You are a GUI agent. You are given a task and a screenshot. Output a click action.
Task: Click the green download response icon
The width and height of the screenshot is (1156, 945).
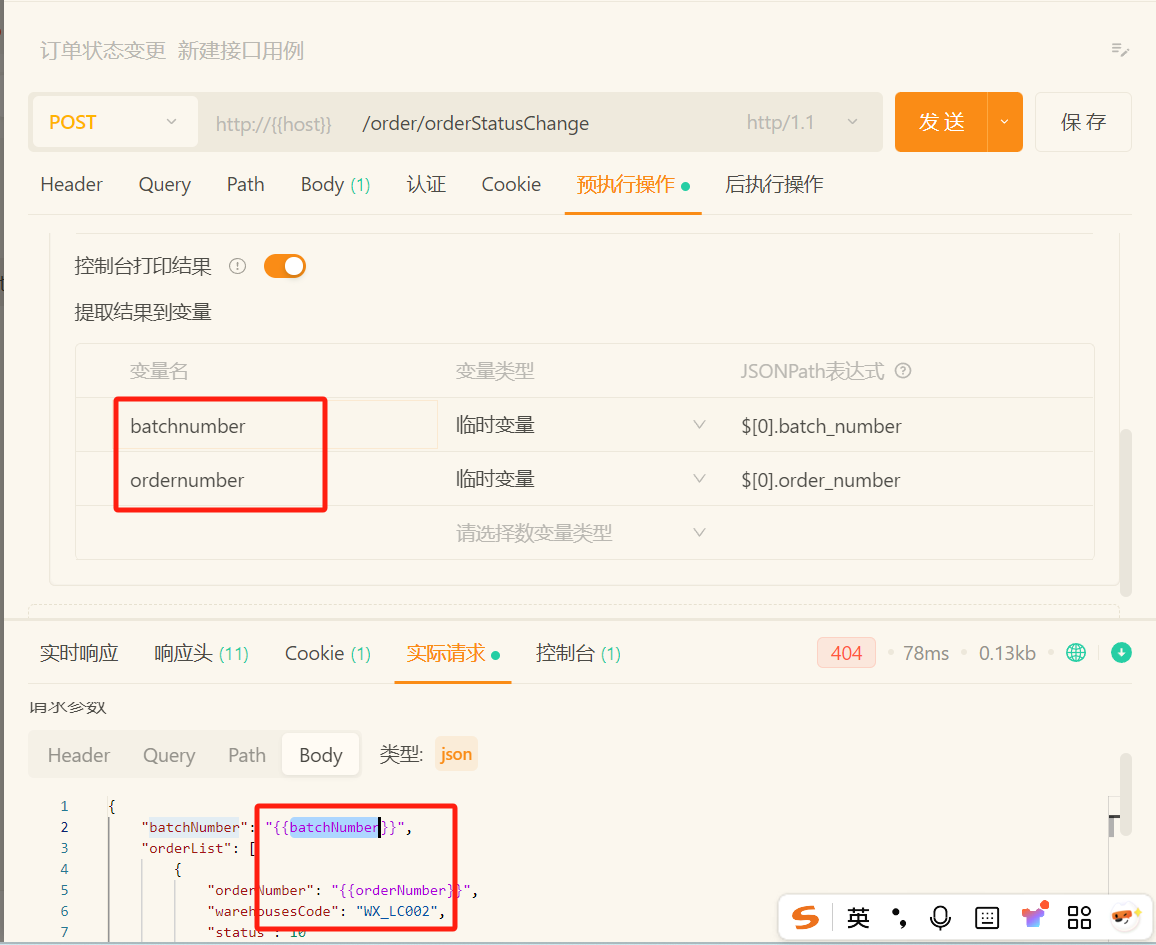click(x=1121, y=652)
